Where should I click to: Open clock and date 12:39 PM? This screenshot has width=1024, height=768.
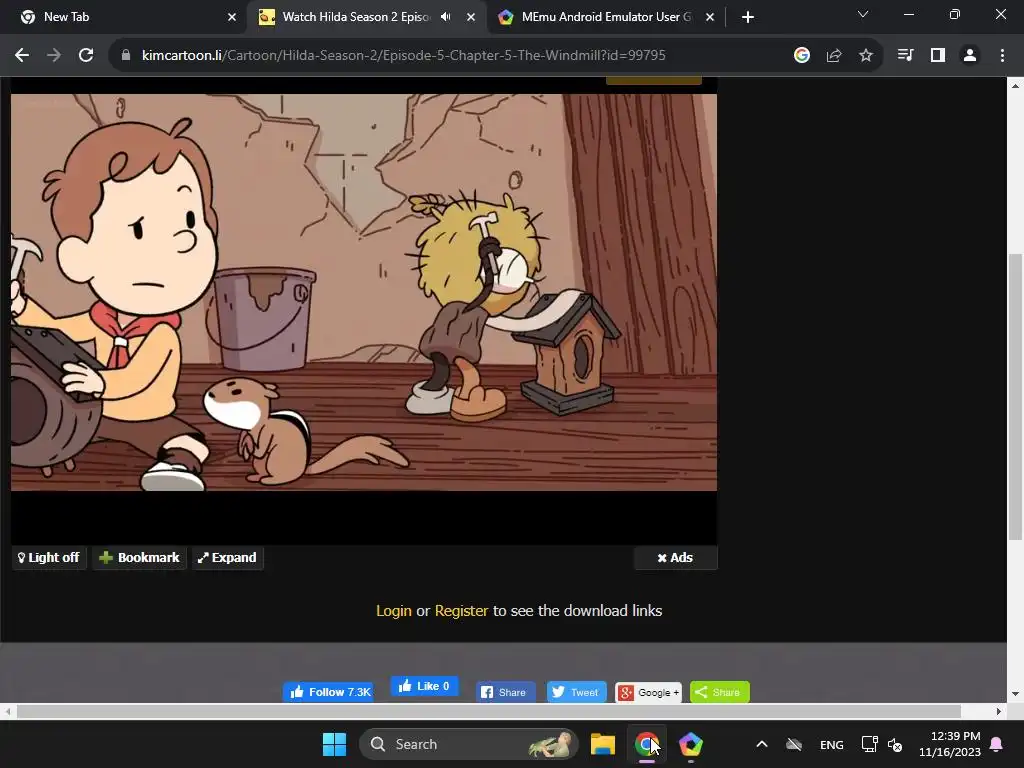(x=950, y=744)
